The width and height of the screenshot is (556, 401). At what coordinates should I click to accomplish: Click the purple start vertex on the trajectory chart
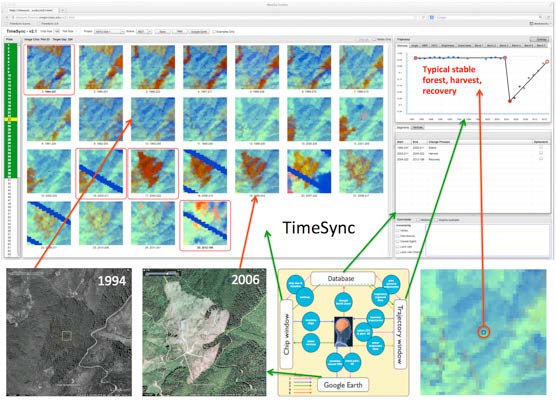tap(416, 58)
